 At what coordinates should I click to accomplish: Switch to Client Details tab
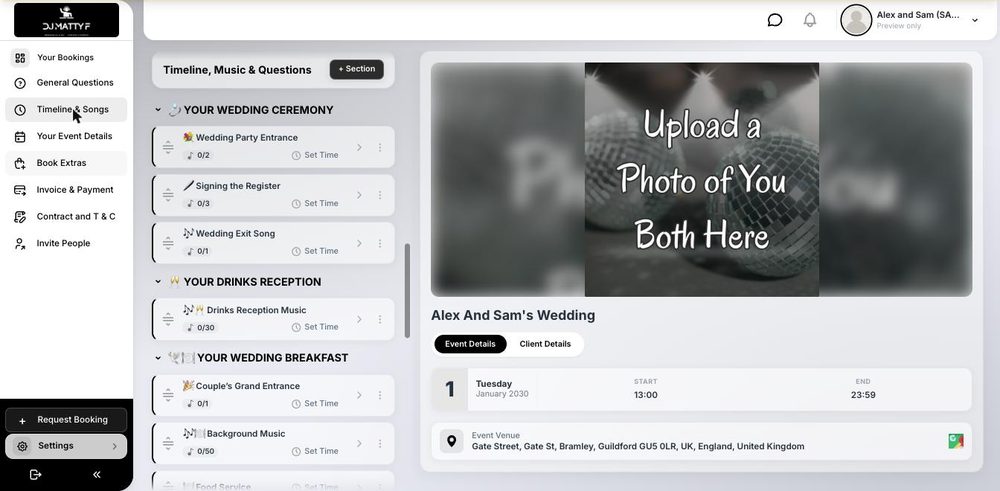[545, 344]
